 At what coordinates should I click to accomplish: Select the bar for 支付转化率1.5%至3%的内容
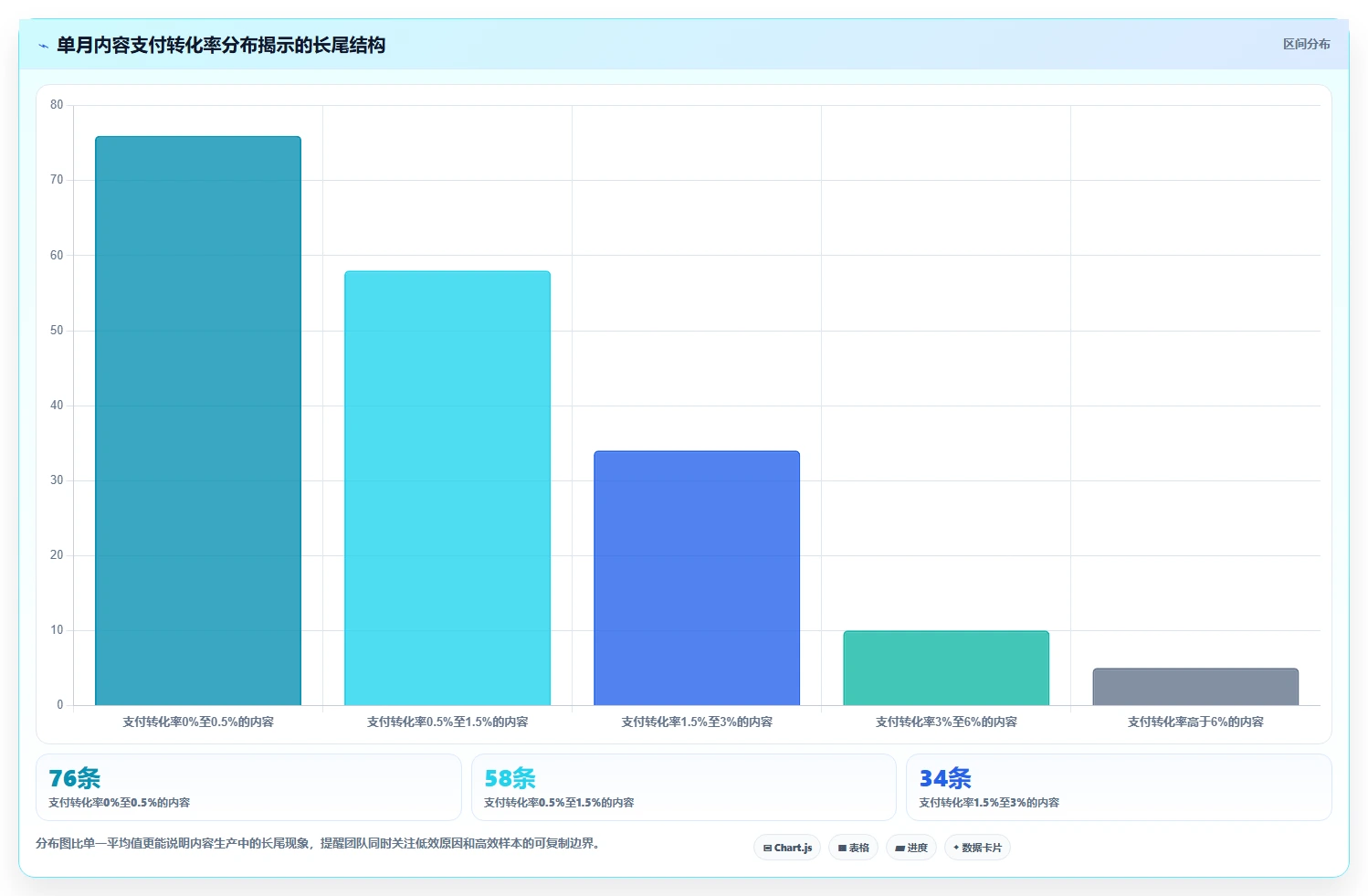tap(697, 578)
